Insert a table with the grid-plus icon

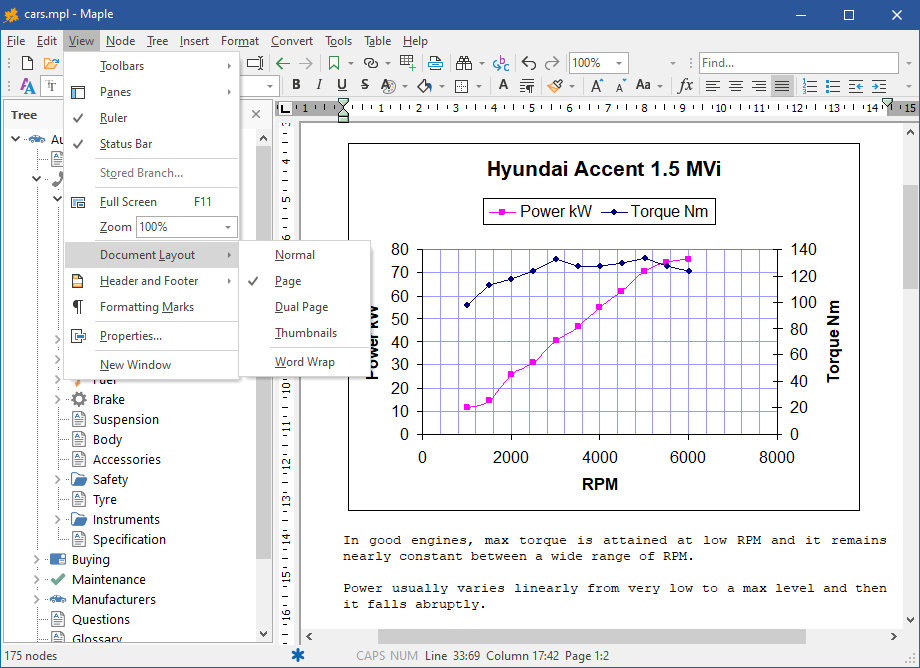click(x=407, y=63)
